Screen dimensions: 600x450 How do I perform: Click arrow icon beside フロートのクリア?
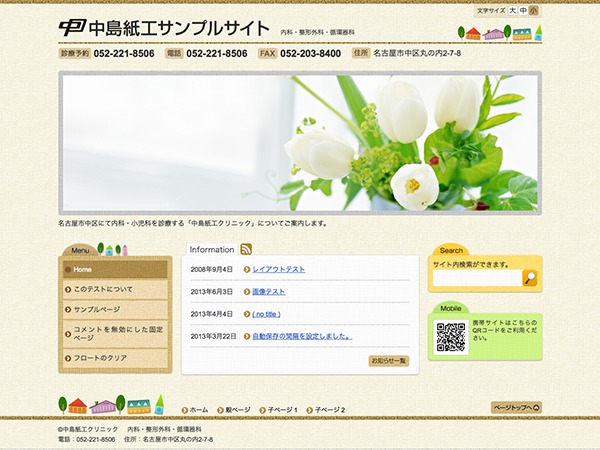68,358
